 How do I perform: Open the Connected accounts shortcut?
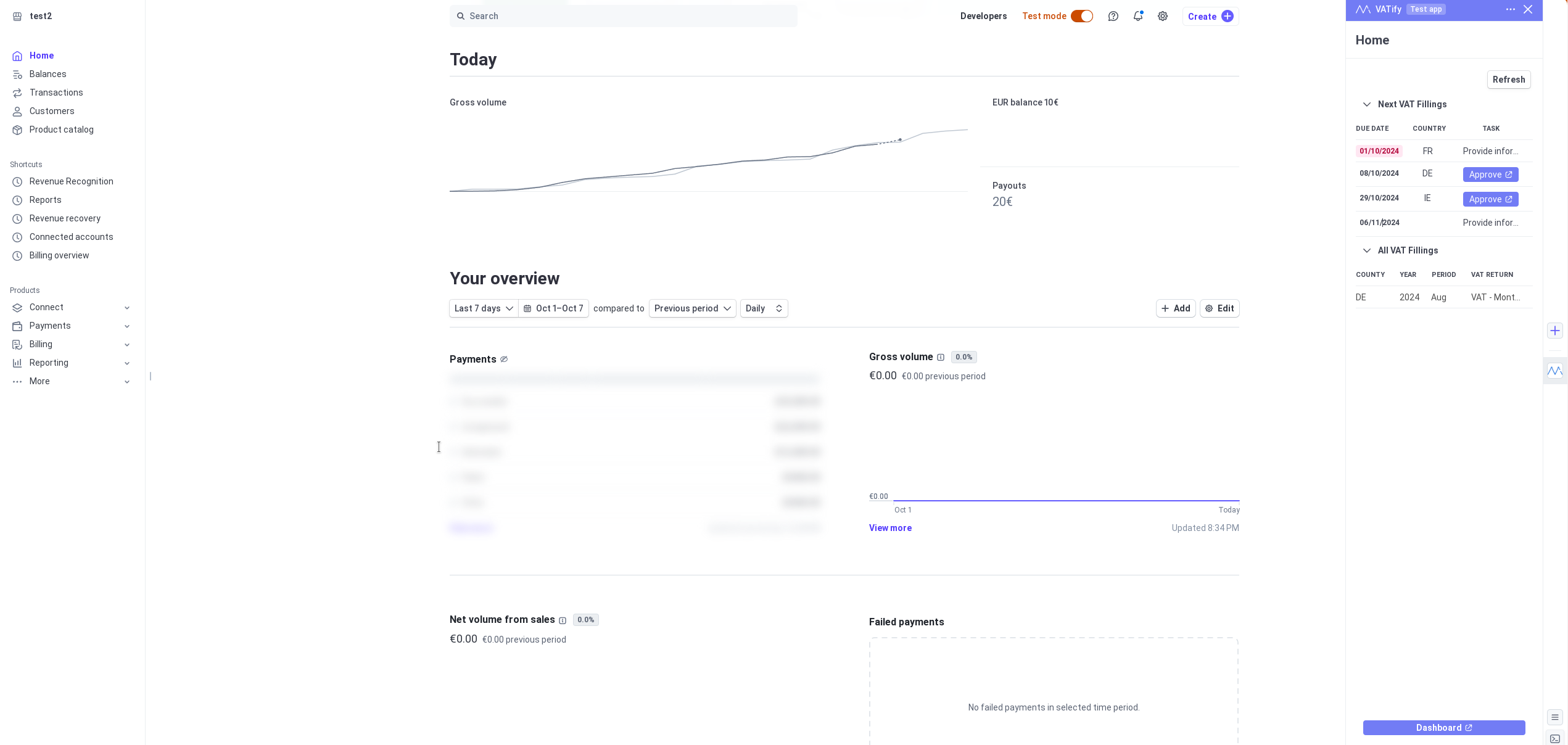(x=71, y=237)
